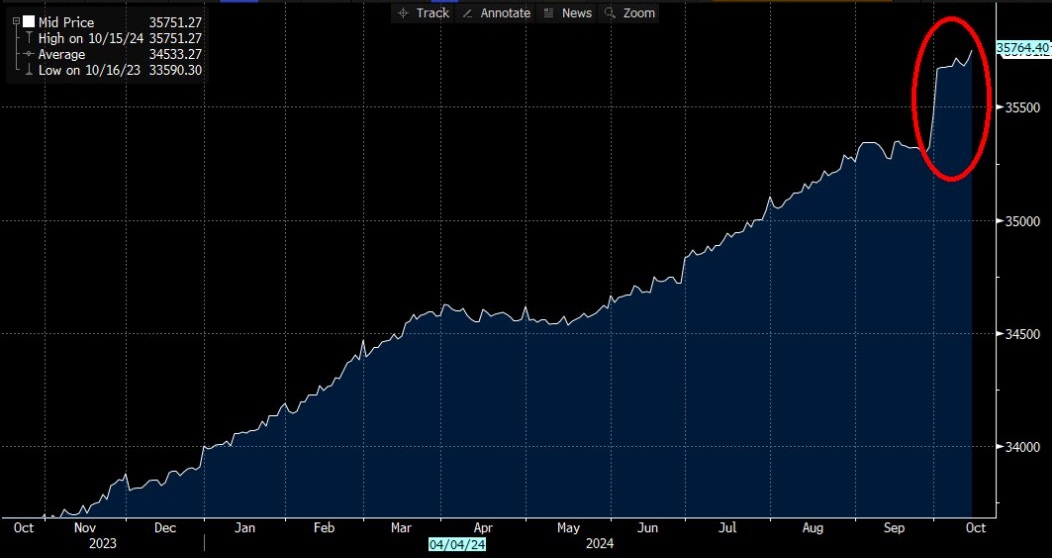Open the Annotate drawing tool
The image size is (1052, 558).
[x=496, y=13]
